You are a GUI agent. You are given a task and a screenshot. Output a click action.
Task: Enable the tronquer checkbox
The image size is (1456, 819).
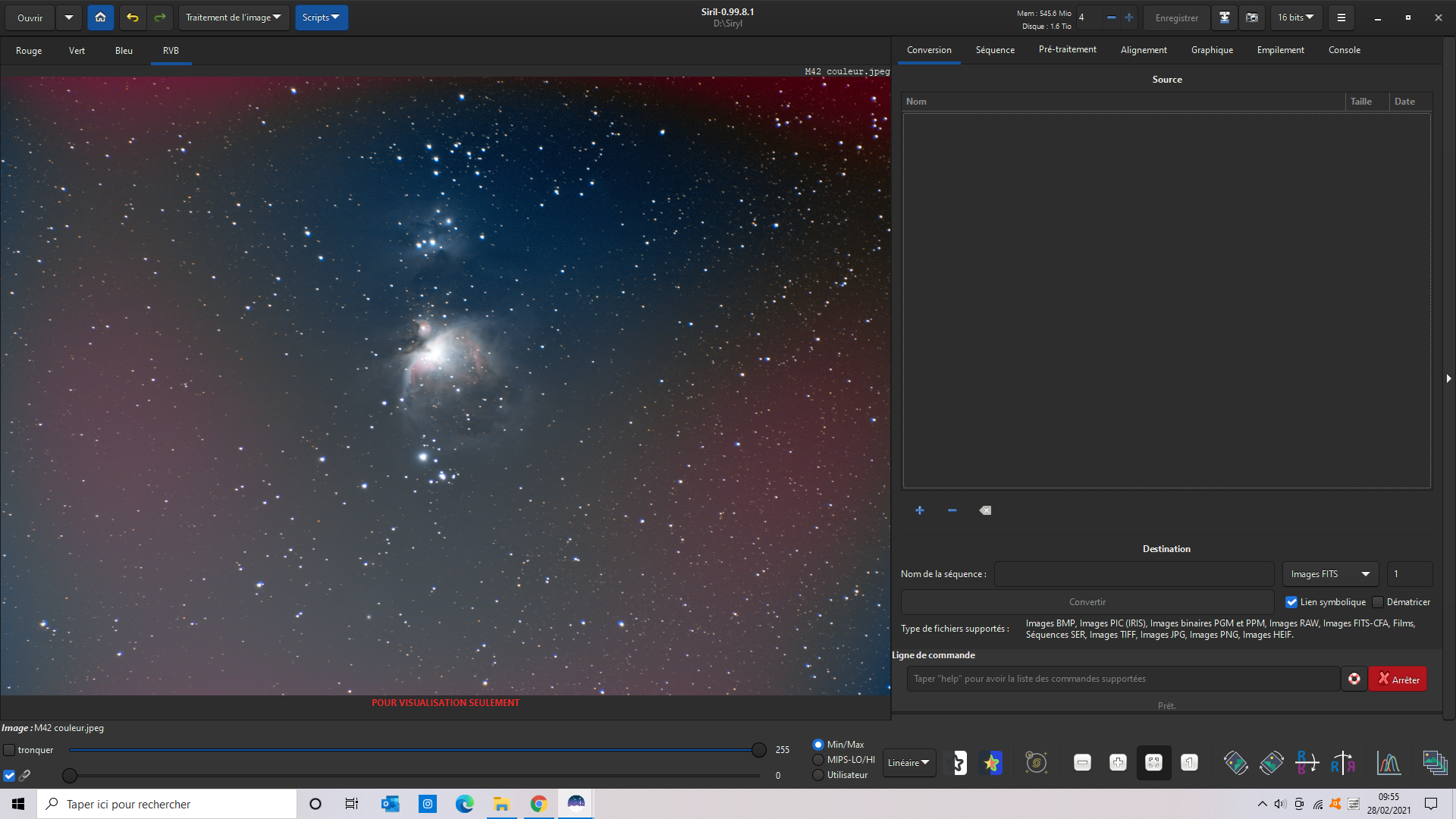tap(10, 750)
